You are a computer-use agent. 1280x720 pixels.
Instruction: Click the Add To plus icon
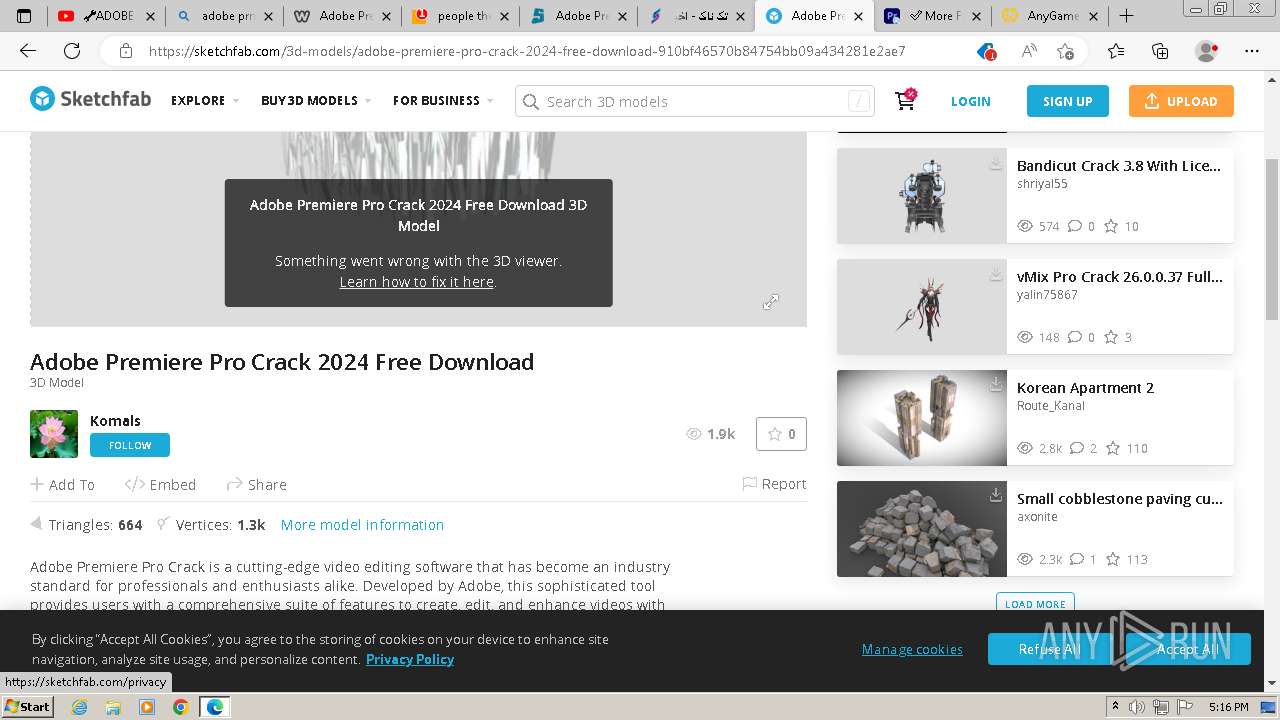(x=37, y=484)
